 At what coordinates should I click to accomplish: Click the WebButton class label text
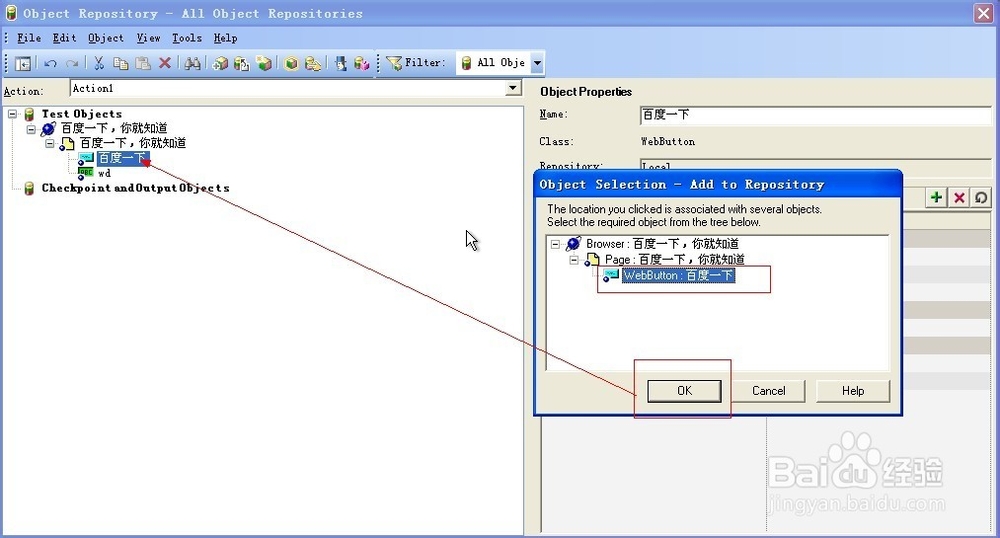[x=668, y=142]
